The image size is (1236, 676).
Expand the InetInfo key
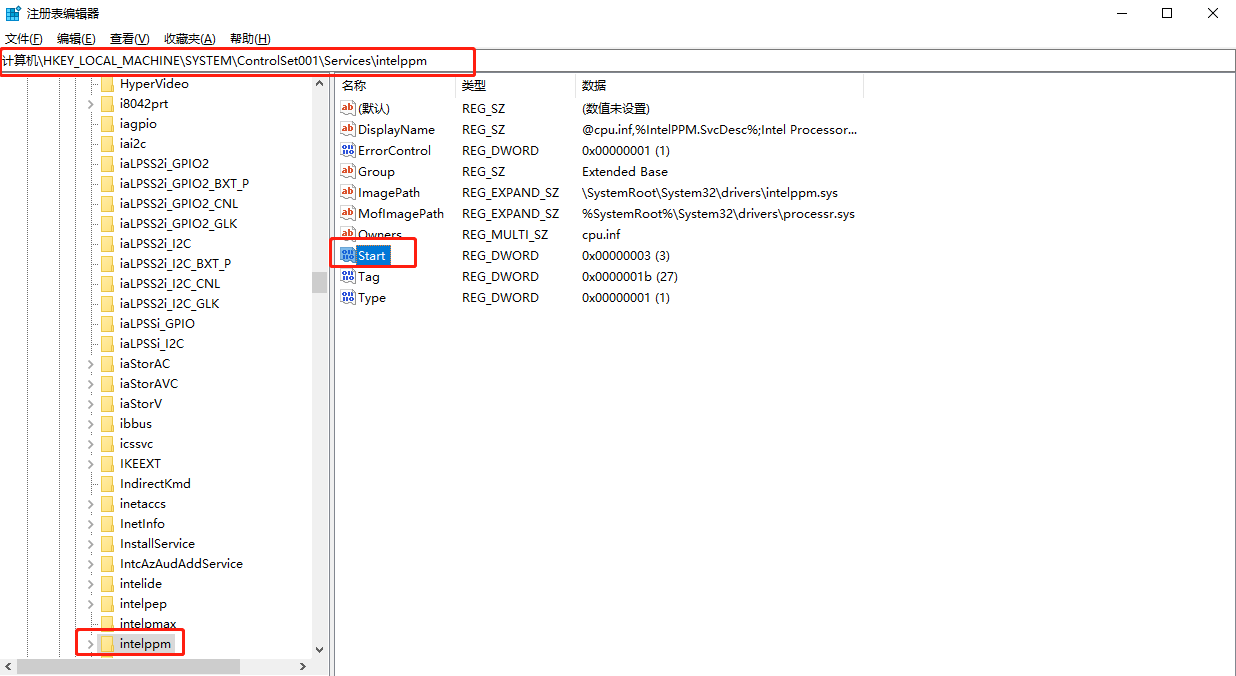coord(91,524)
